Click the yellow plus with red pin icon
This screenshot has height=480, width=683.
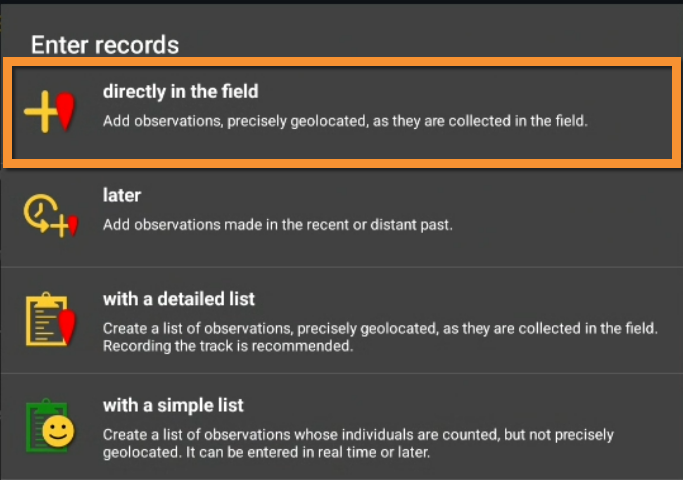50,112
